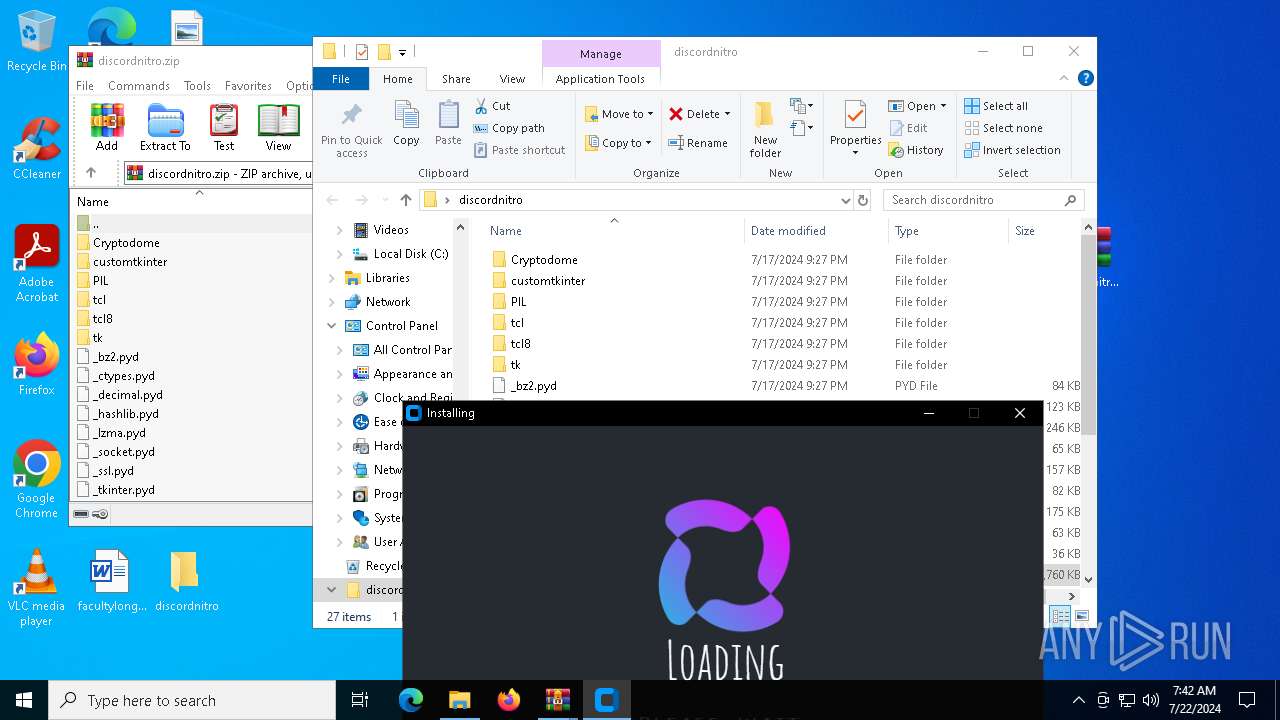The image size is (1280, 720).
Task: Open the Commands menu in WinRAR
Action: [x=139, y=86]
